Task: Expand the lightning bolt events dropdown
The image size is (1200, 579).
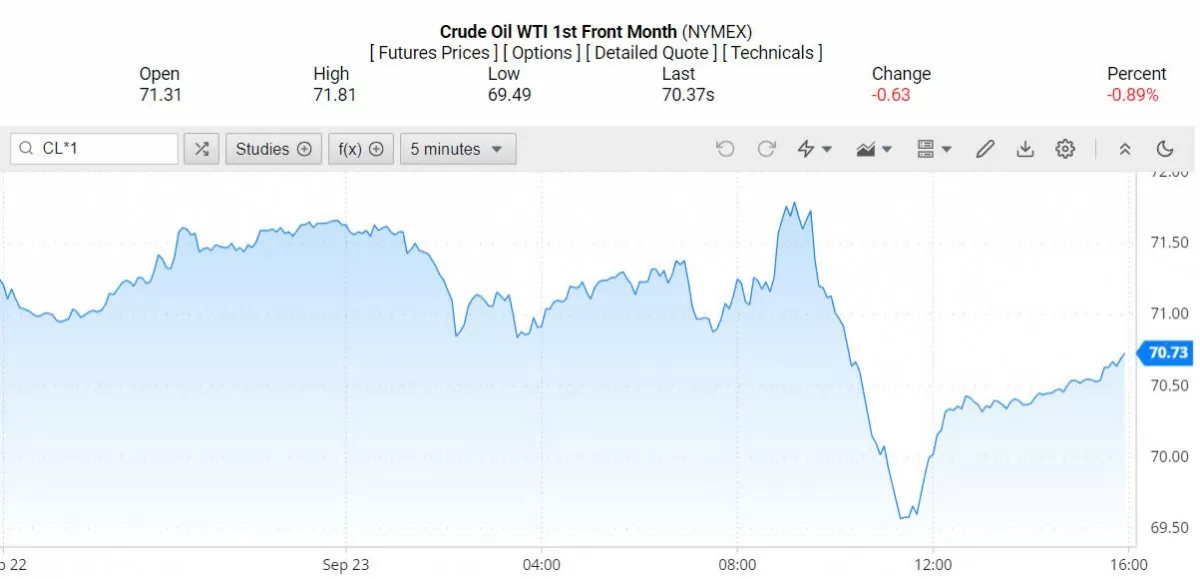Action: [x=814, y=149]
